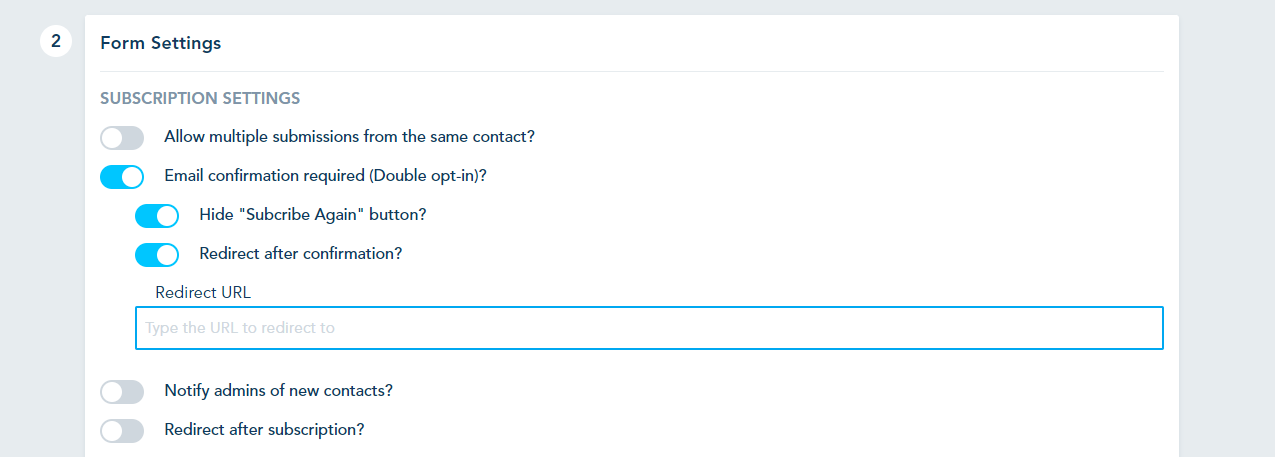Disable the Hide "Subcribe Again" button switch
Screen dimensions: 1275x457
pos(157,216)
